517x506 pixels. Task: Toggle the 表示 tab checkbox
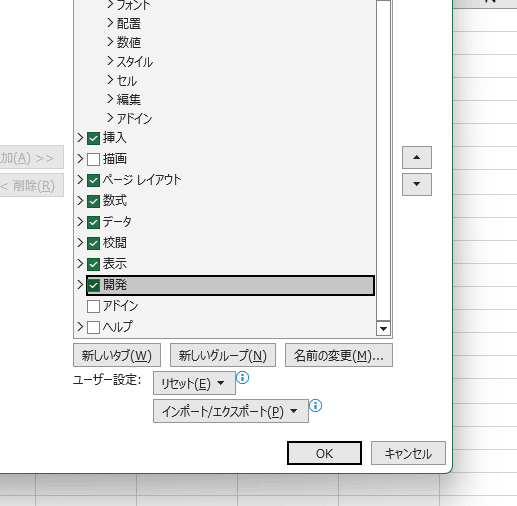click(x=93, y=264)
